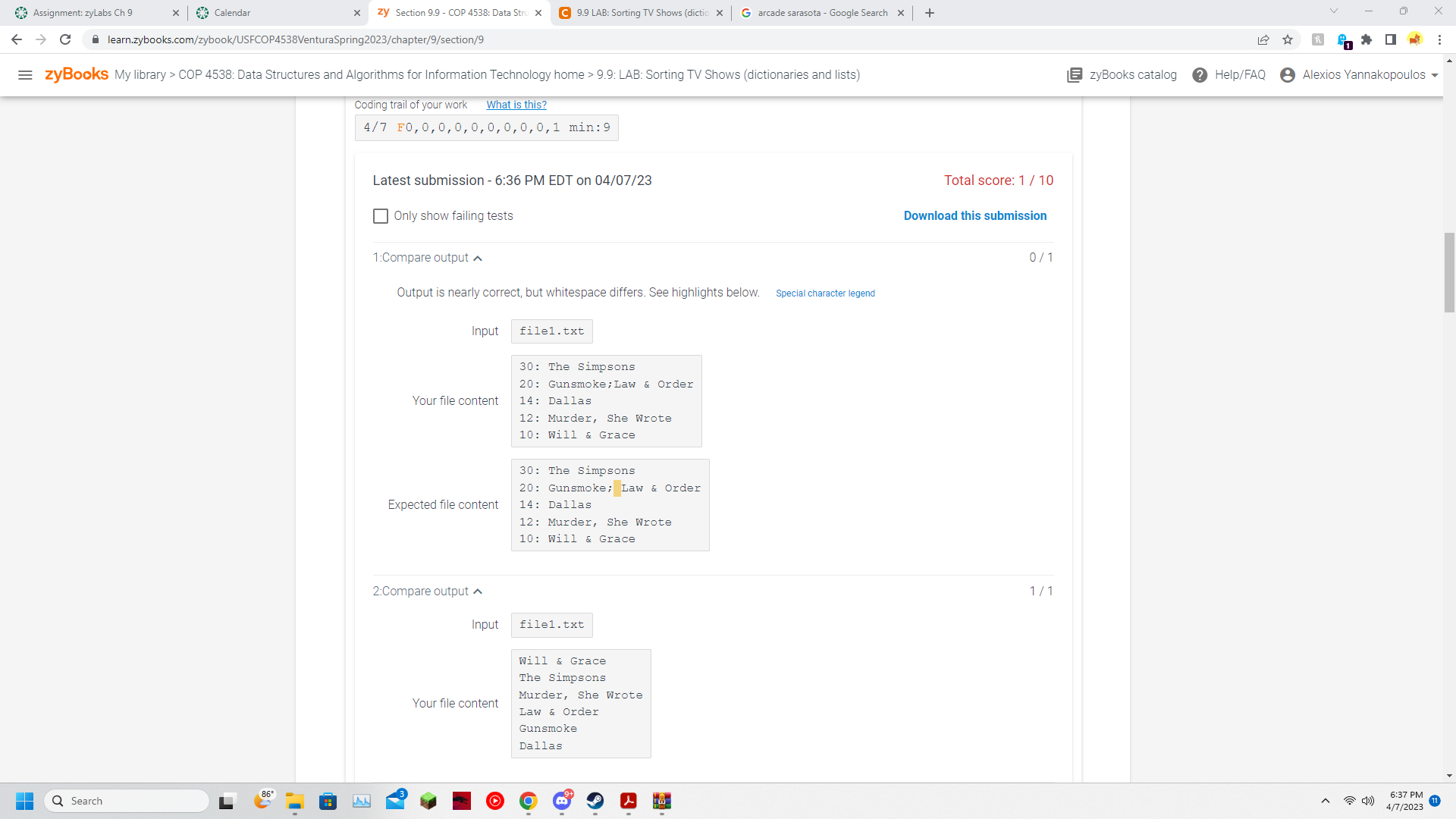The height and width of the screenshot is (819, 1456).
Task: Open the Chrome side panel icon
Action: point(1391,39)
